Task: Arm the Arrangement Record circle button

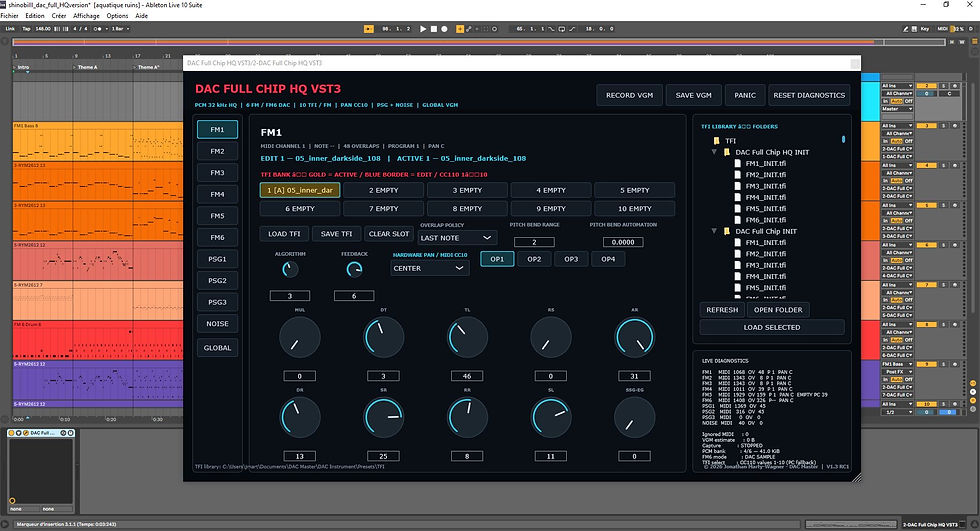Action: (444, 29)
